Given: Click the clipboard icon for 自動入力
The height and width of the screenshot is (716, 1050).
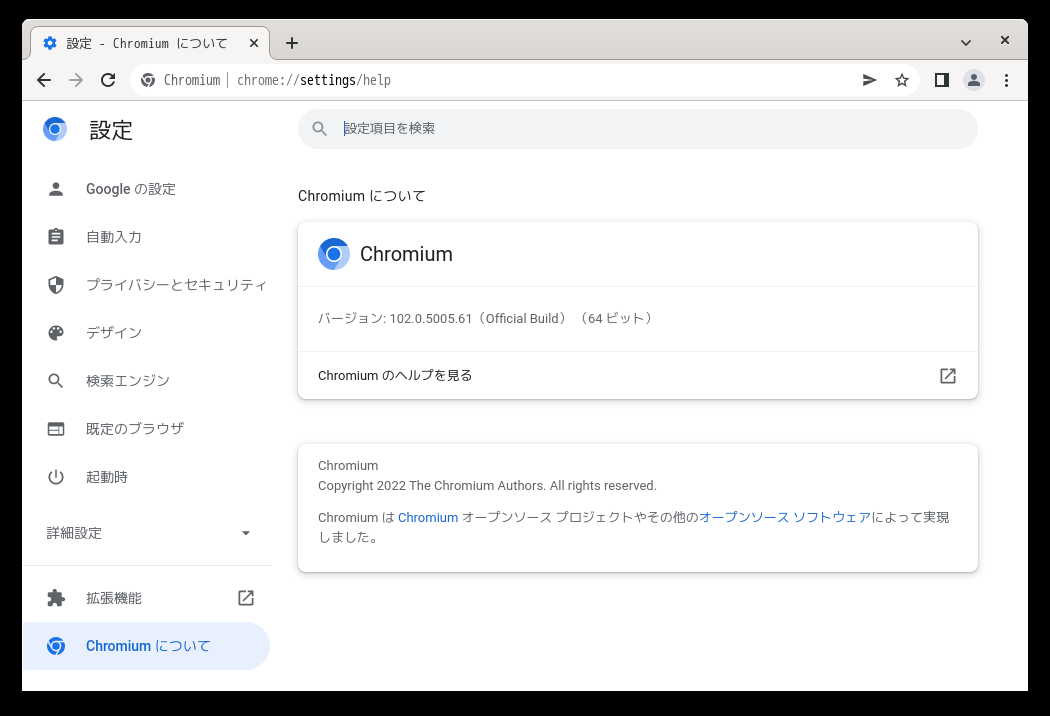Looking at the screenshot, I should click(56, 237).
